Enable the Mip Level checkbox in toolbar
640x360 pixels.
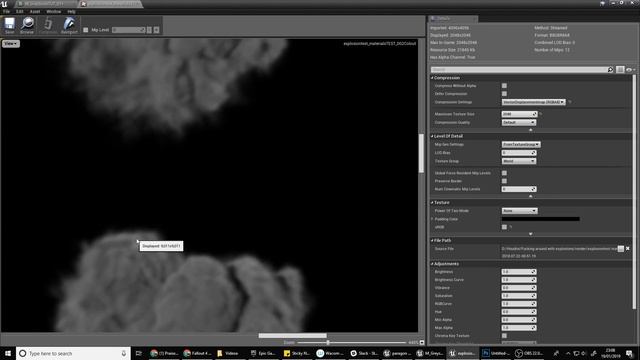pyautogui.click(x=86, y=30)
